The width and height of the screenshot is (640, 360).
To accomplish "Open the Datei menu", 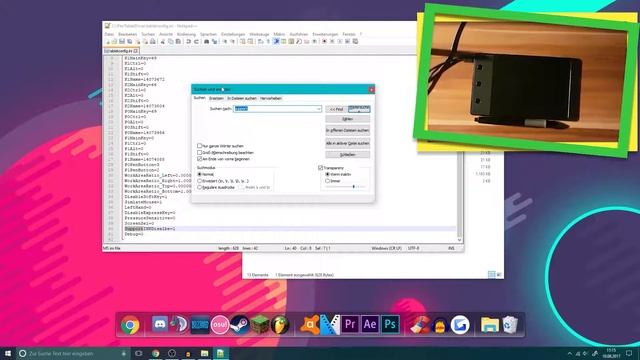I will pyautogui.click(x=109, y=34).
